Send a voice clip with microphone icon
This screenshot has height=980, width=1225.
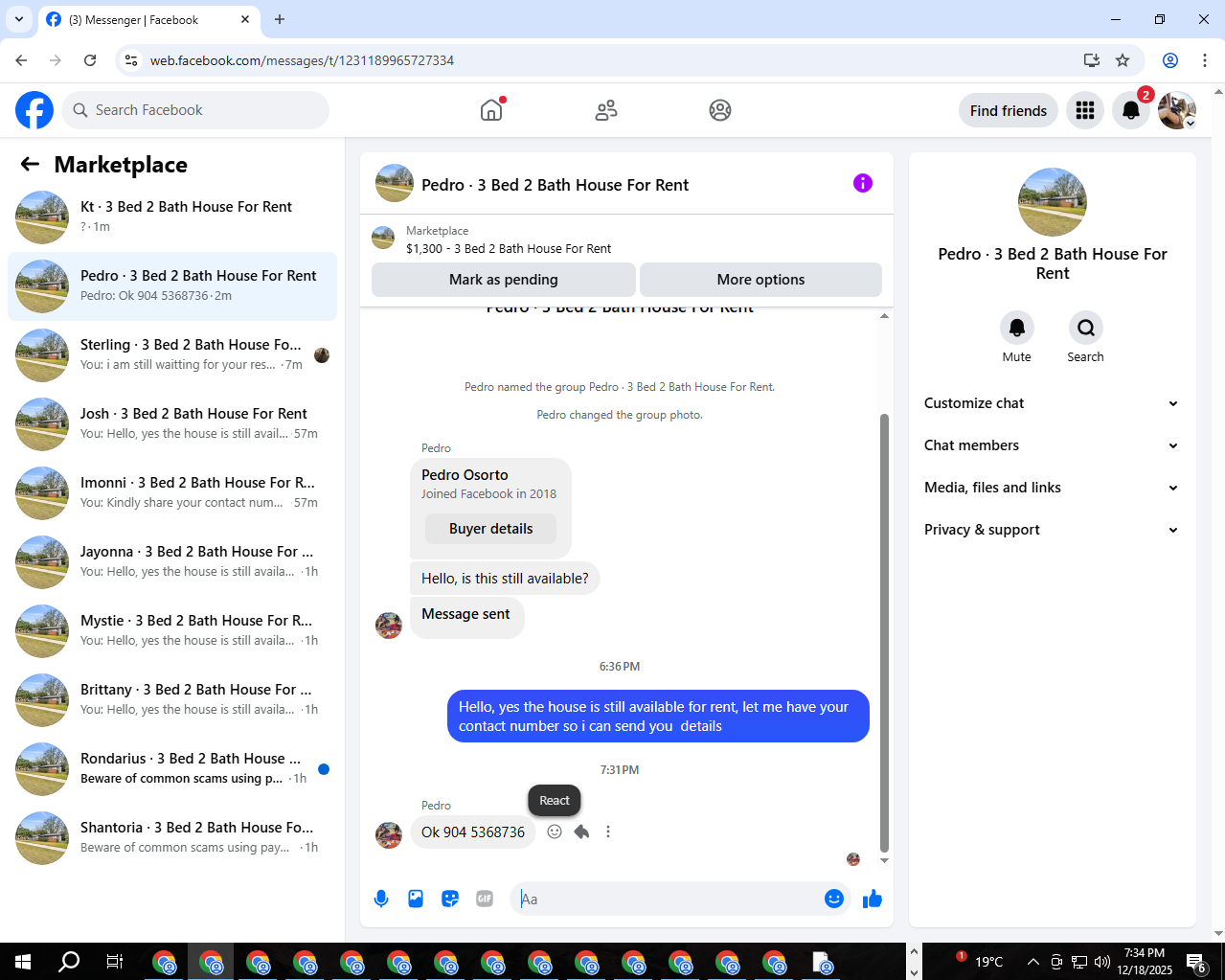coord(381,899)
